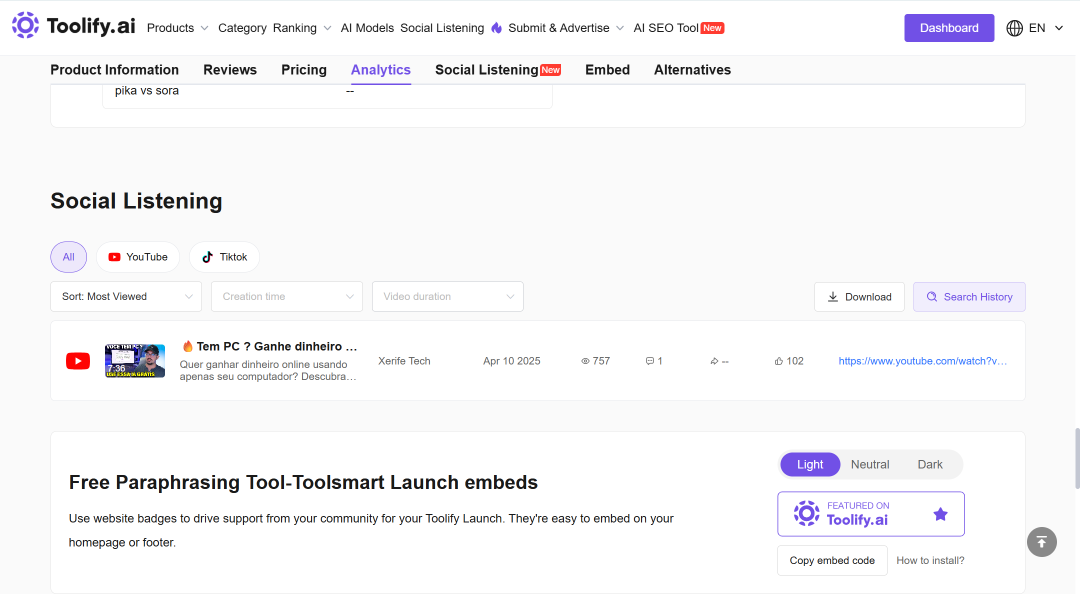This screenshot has height=594, width=1080.
Task: Open the Sort: Most Viewed dropdown
Action: 126,296
